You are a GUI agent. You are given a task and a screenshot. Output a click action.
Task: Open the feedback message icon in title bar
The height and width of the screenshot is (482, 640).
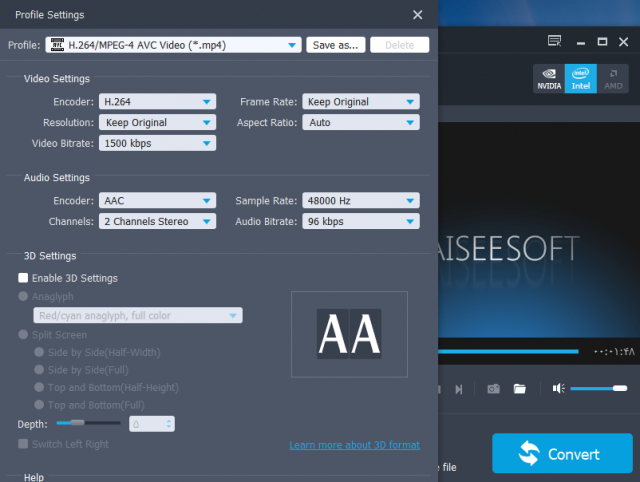click(x=554, y=41)
